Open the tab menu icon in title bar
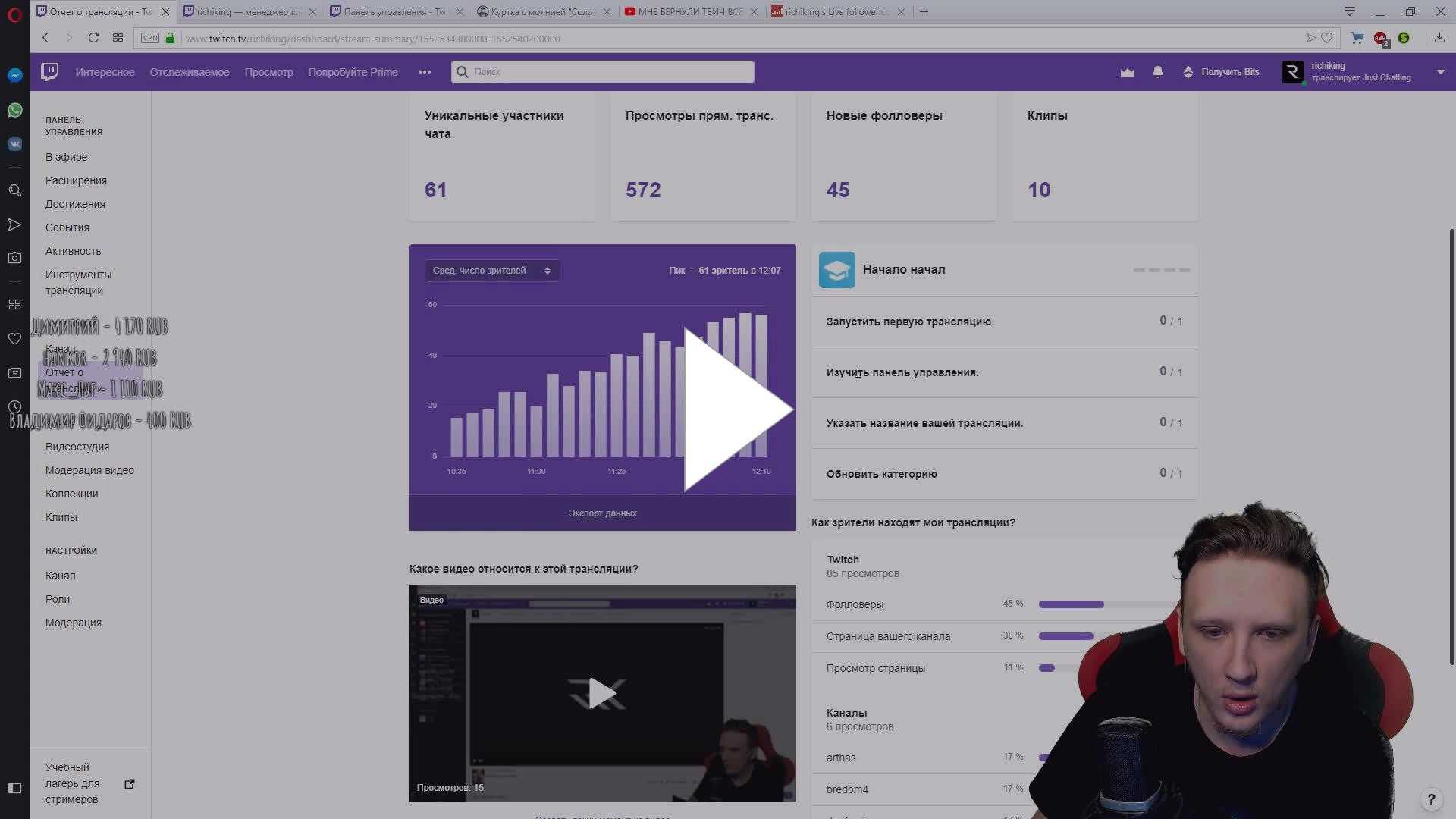1456x819 pixels. (x=1350, y=11)
